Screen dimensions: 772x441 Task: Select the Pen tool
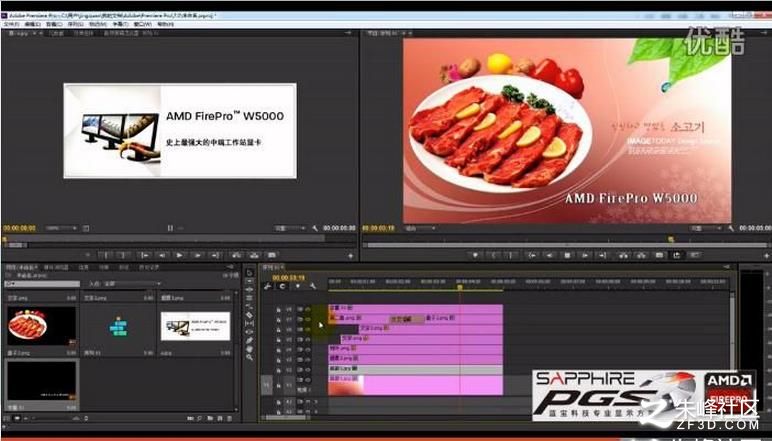point(250,341)
